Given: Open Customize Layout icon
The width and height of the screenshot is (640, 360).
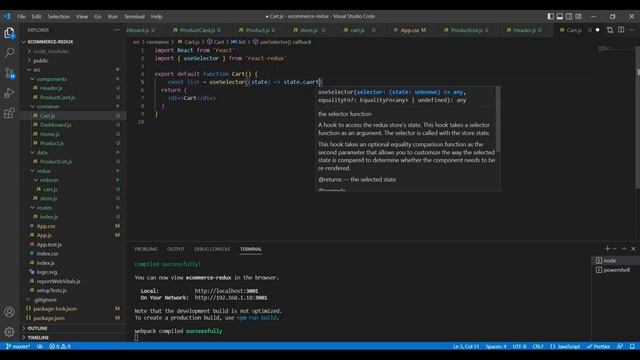Looking at the screenshot, I should pos(578,16).
